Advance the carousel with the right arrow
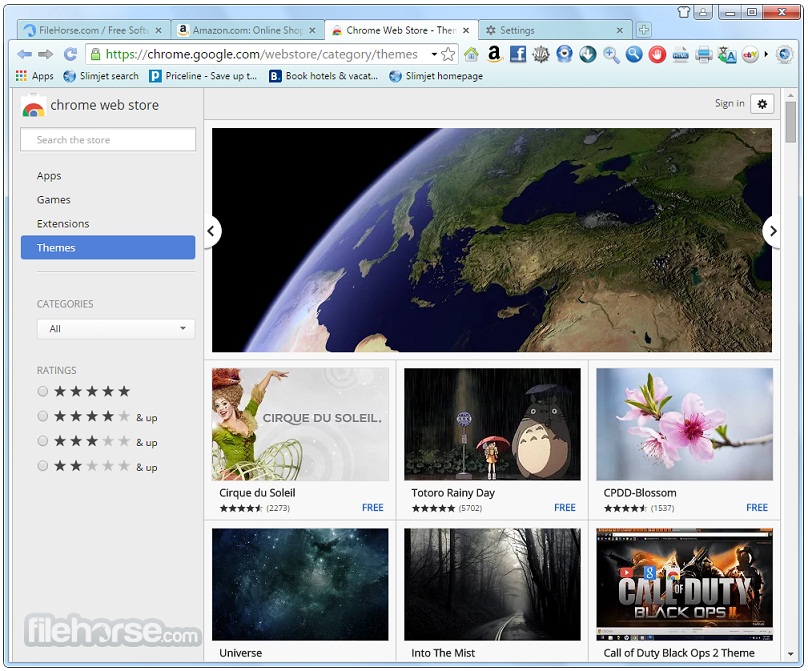The height and width of the screenshot is (671, 808). tap(772, 231)
